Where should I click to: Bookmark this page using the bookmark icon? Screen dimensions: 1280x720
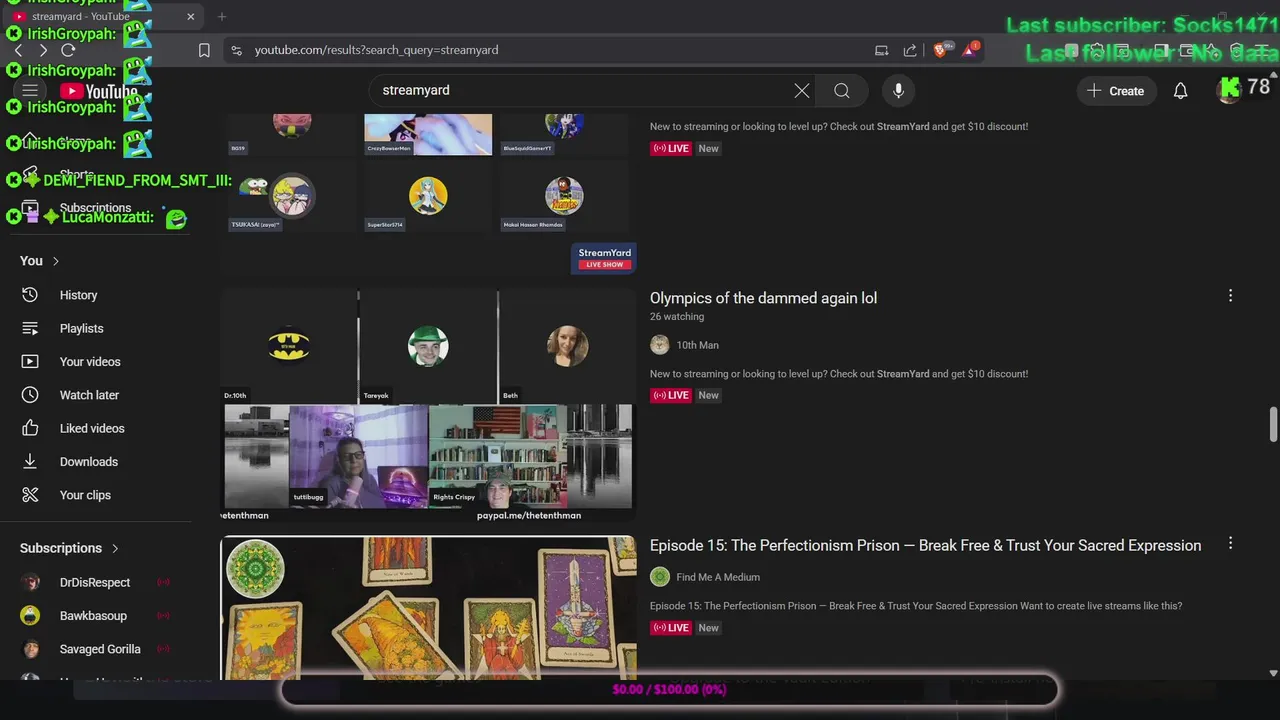coord(204,50)
